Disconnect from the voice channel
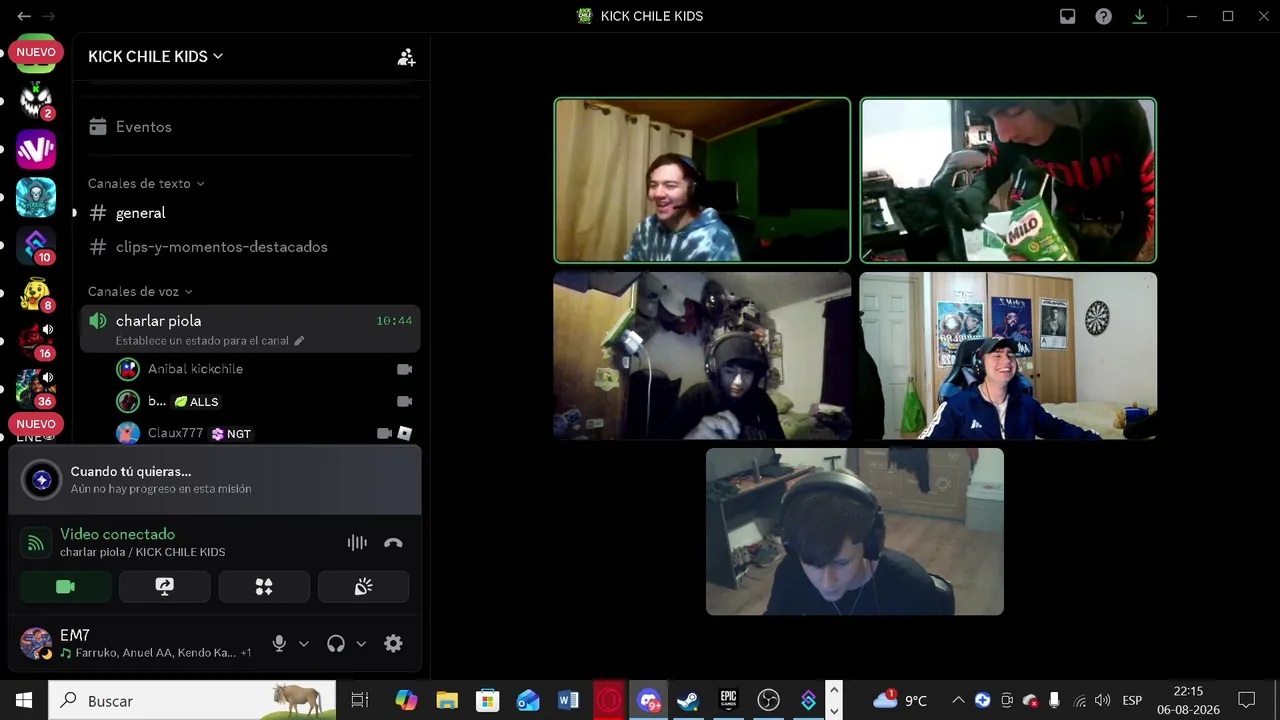Screen dimensions: 1280x720 393,543
